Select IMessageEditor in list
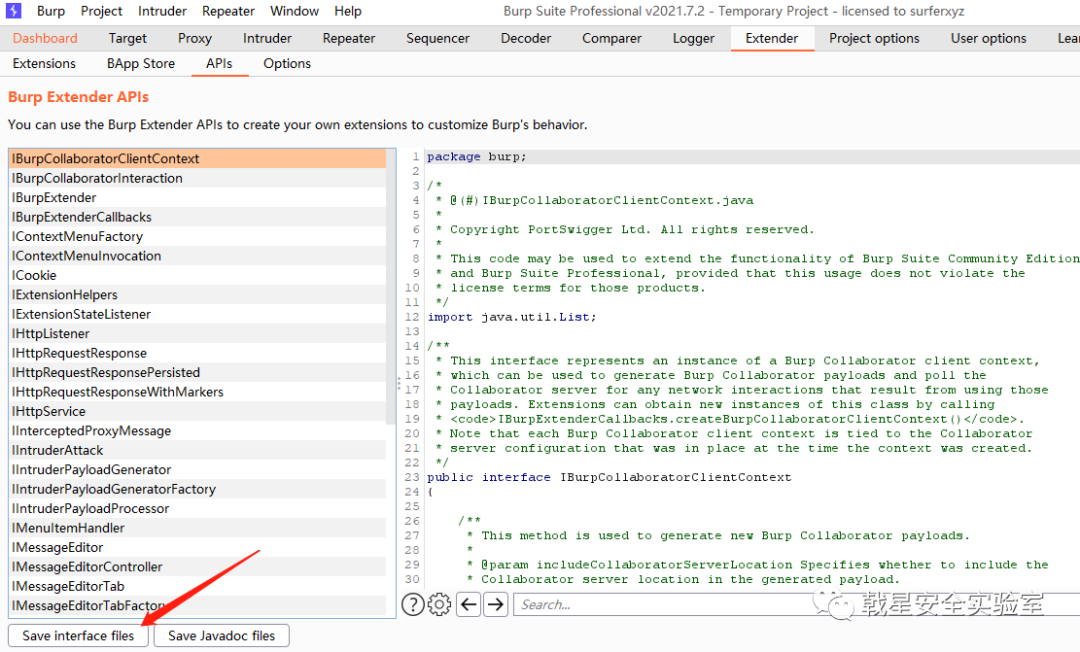Screen dimensions: 1080x652 pos(197,547)
